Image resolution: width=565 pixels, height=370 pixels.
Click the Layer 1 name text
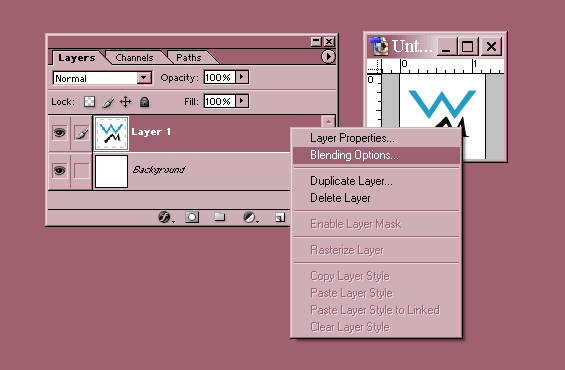coord(151,132)
